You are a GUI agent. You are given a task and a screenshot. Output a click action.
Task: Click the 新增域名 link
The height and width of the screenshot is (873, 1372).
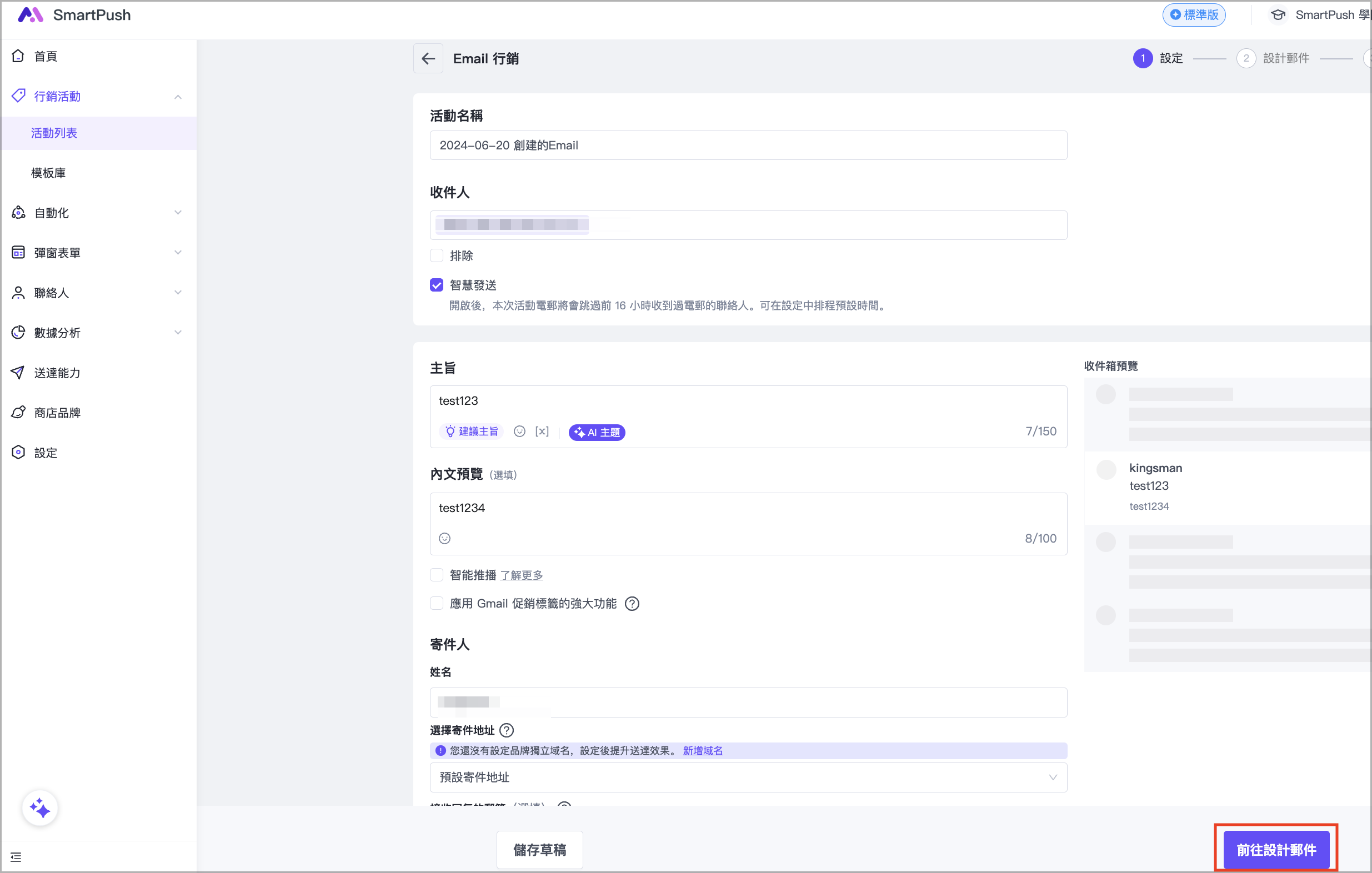coord(703,751)
